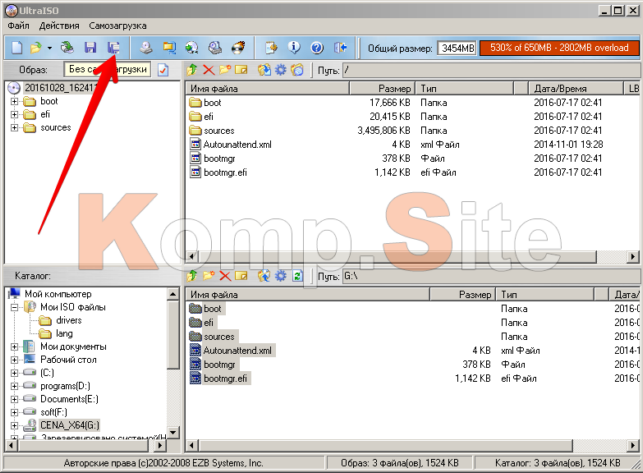Screen dimensions: 643x473
Task: Click the catalog Путь field showing G:\
Action: (x=491, y=276)
